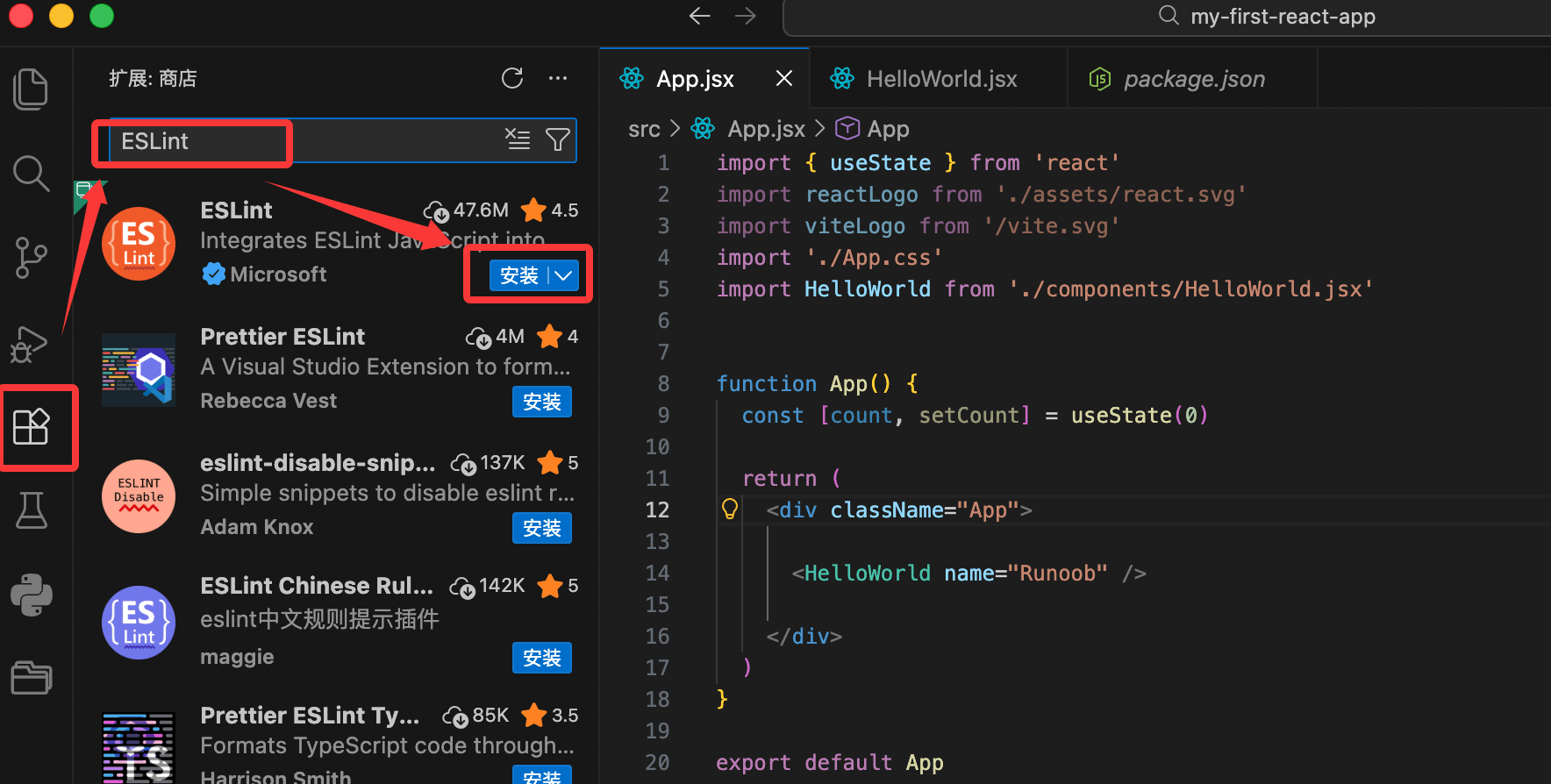Screen dimensions: 1551x784
Task: Open the Source Control view
Action: [32, 258]
